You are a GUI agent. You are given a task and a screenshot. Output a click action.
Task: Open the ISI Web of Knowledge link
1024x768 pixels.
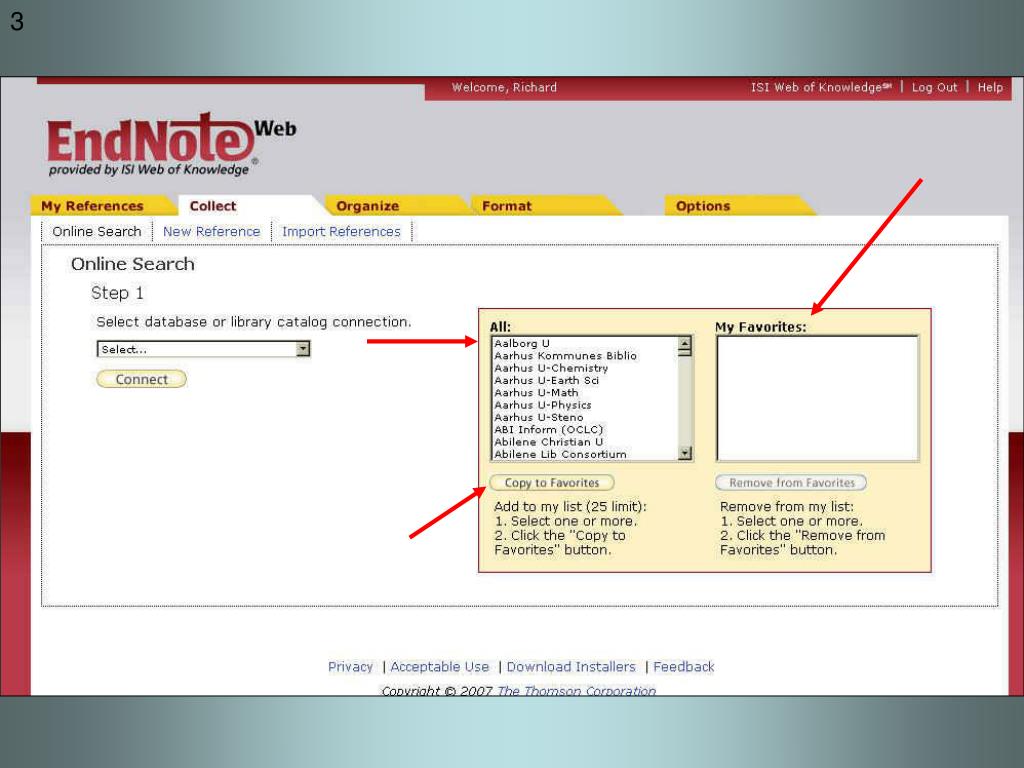pyautogui.click(x=821, y=87)
